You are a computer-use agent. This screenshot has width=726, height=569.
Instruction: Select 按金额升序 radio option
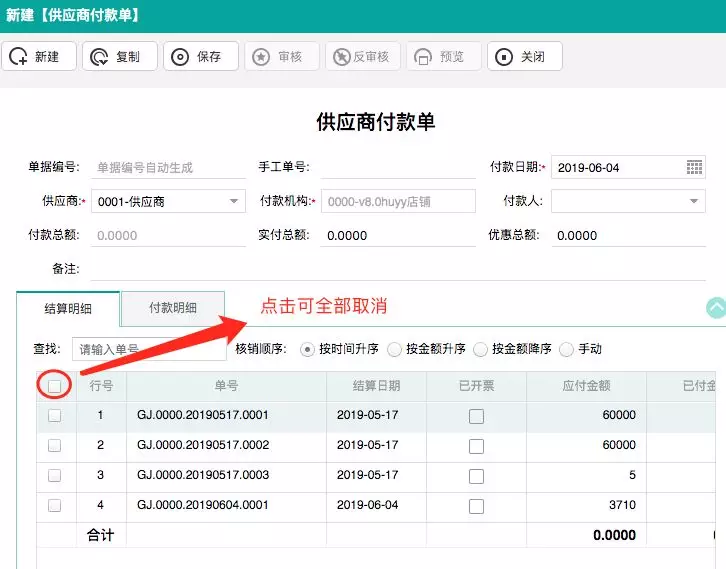395,349
